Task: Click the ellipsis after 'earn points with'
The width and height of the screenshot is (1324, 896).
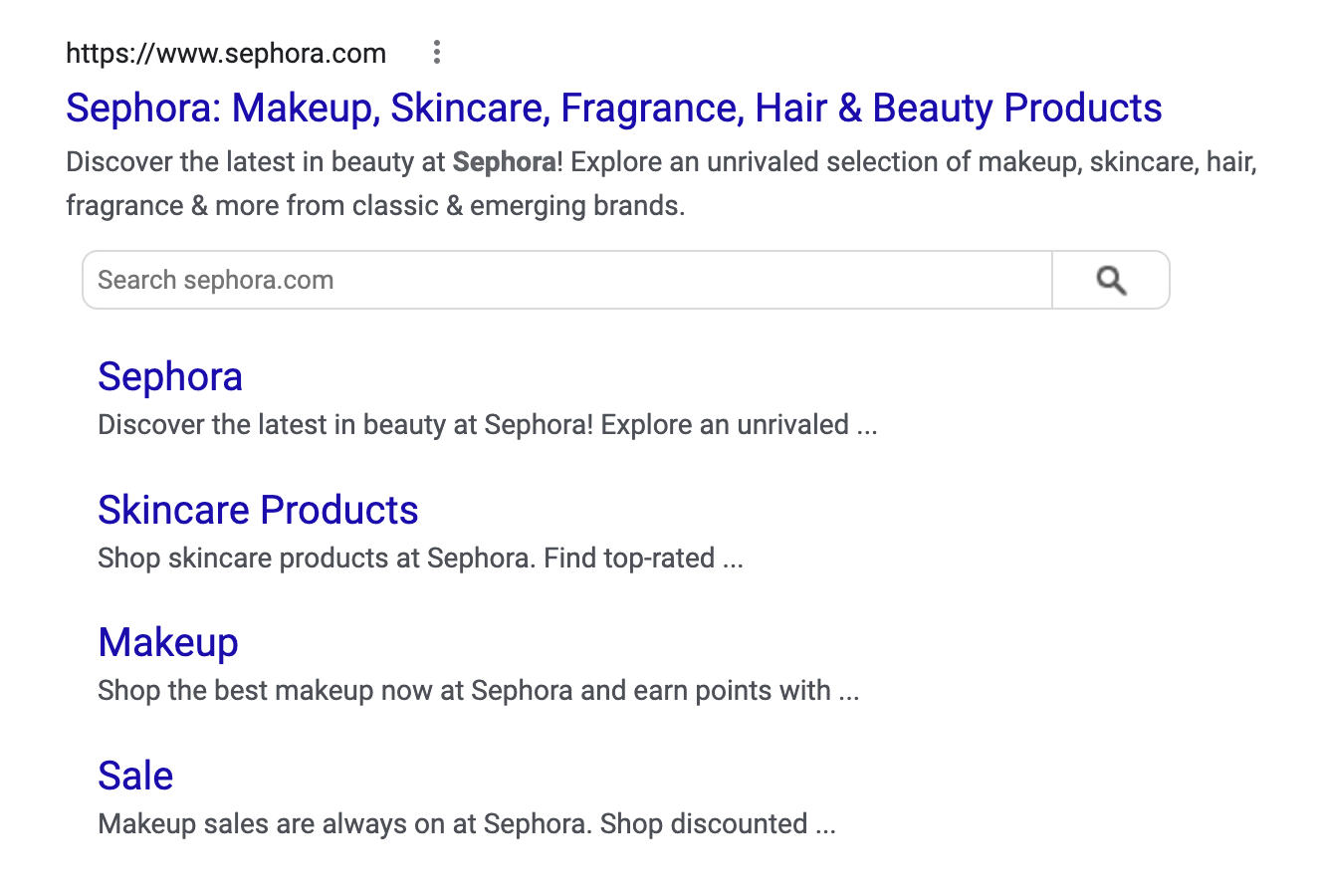Action: pyautogui.click(x=848, y=693)
